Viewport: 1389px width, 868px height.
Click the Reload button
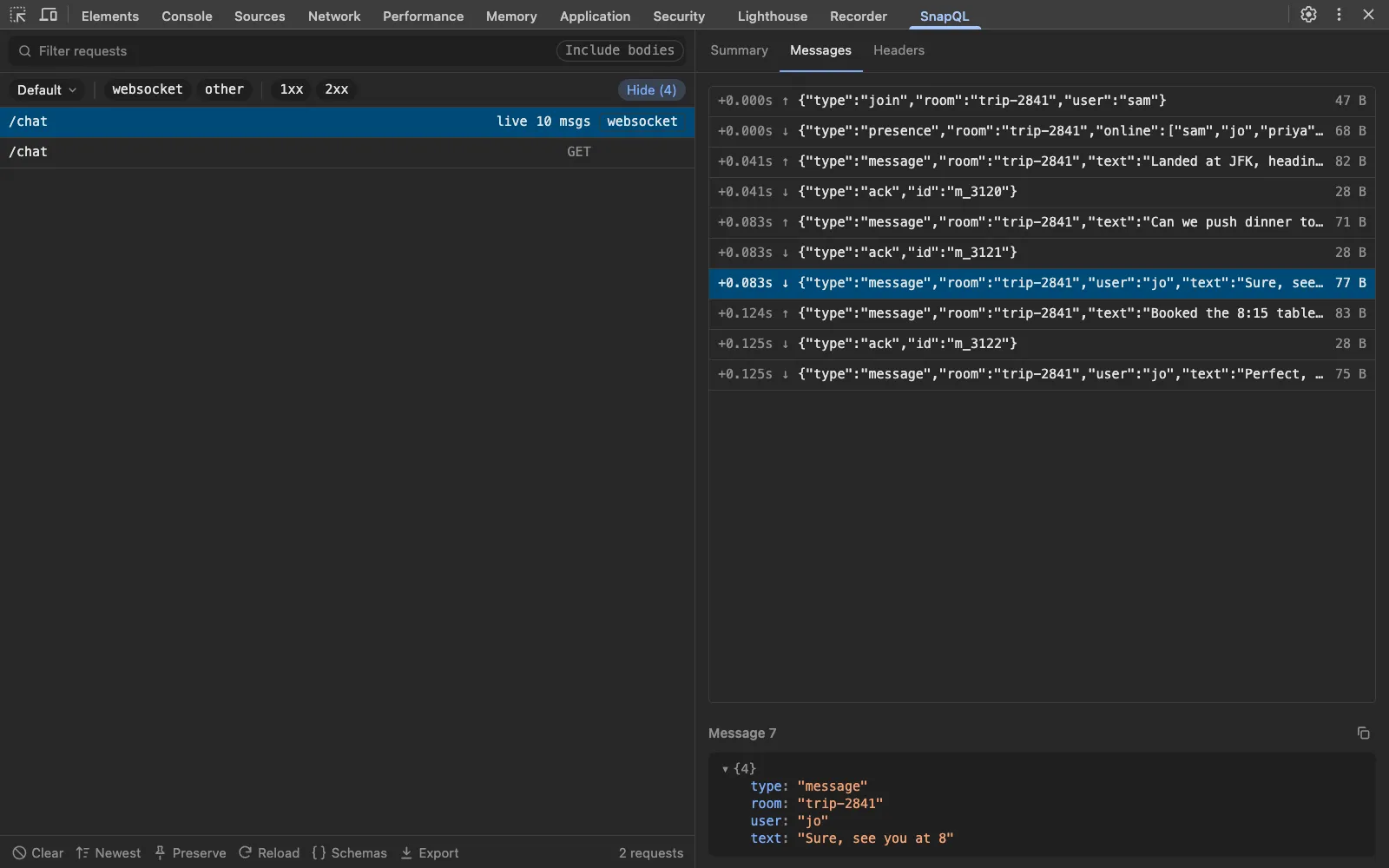(269, 853)
